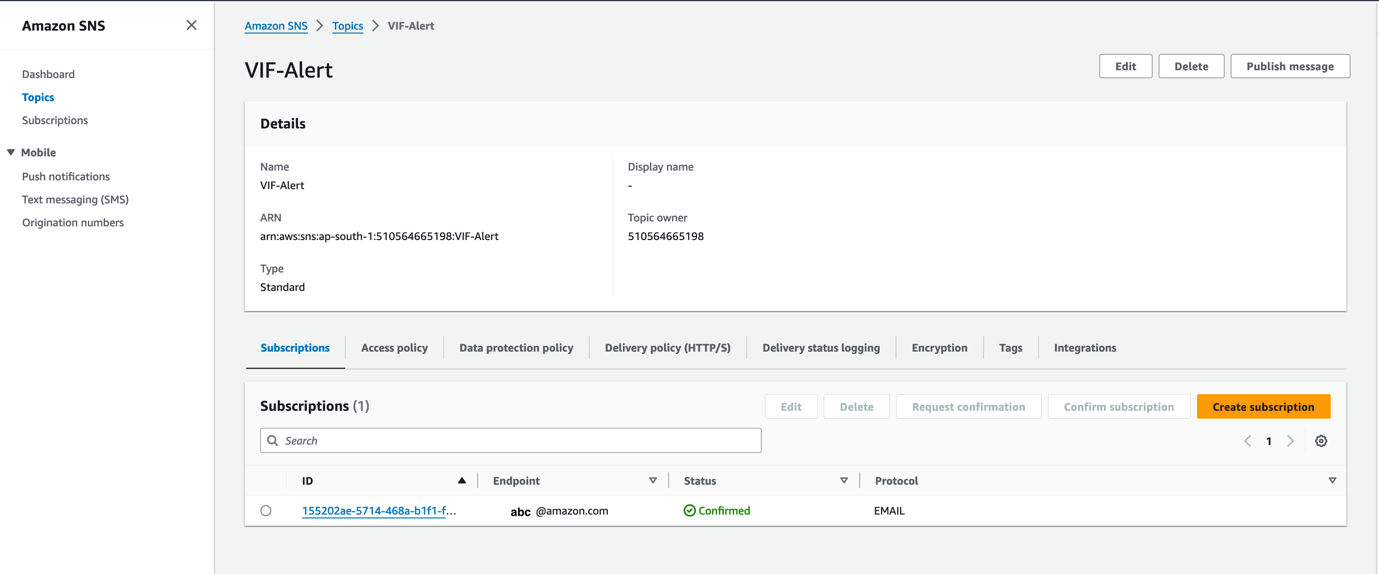This screenshot has height=574, width=1379.
Task: Click the Endpoint column header
Action: pyautogui.click(x=516, y=481)
